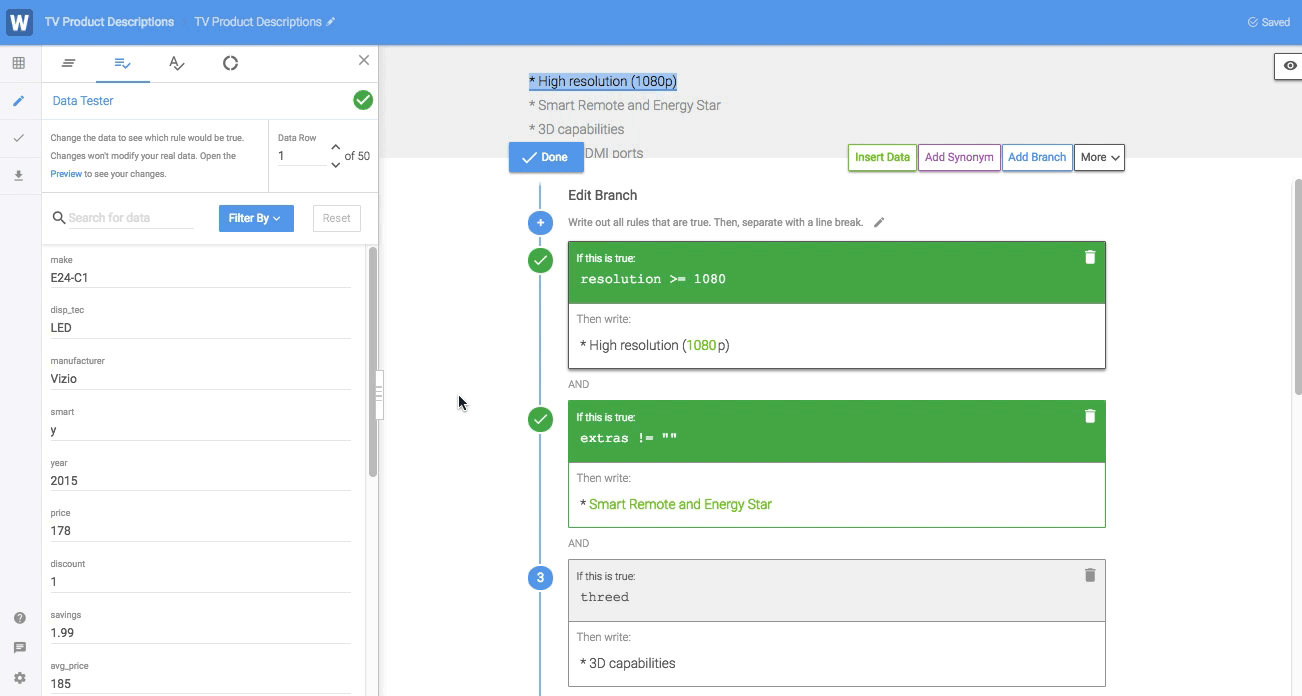Expand the More dropdown menu
1302x696 pixels.
tap(1099, 157)
